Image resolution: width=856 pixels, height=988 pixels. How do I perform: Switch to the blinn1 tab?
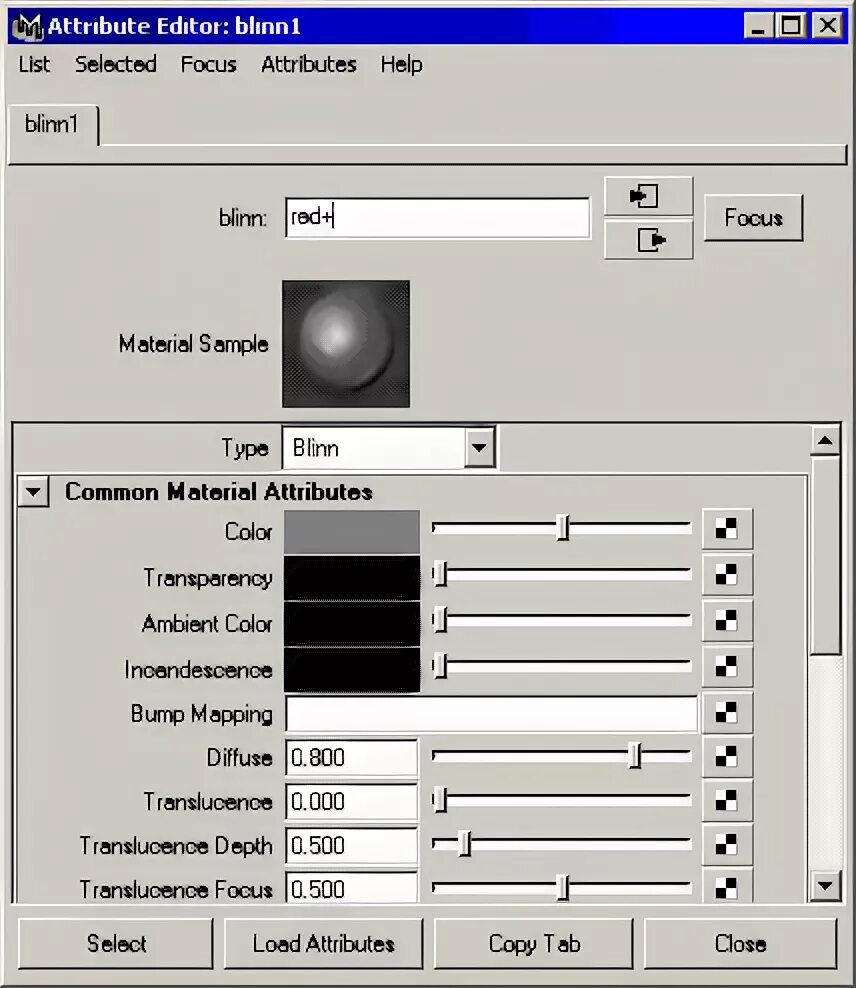(51, 125)
